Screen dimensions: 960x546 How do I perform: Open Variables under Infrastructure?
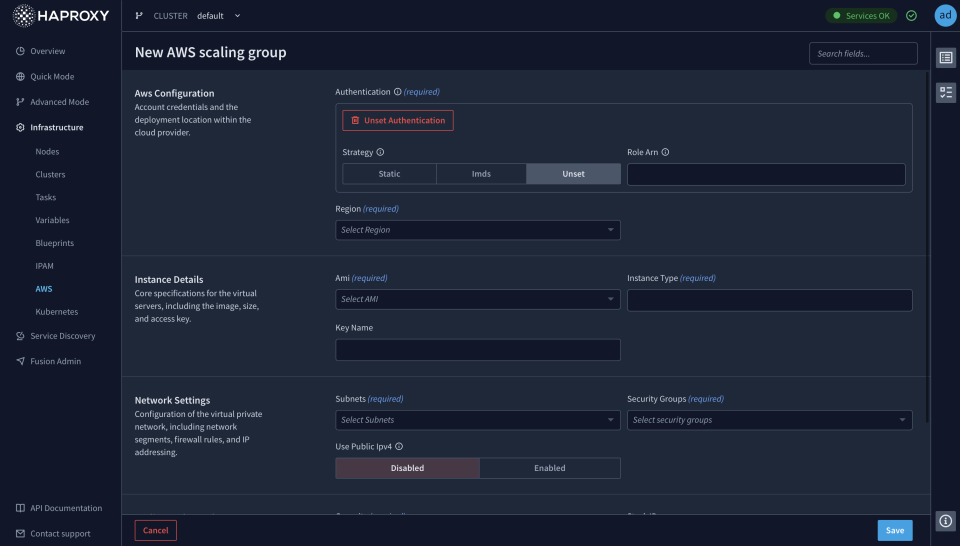(x=53, y=220)
